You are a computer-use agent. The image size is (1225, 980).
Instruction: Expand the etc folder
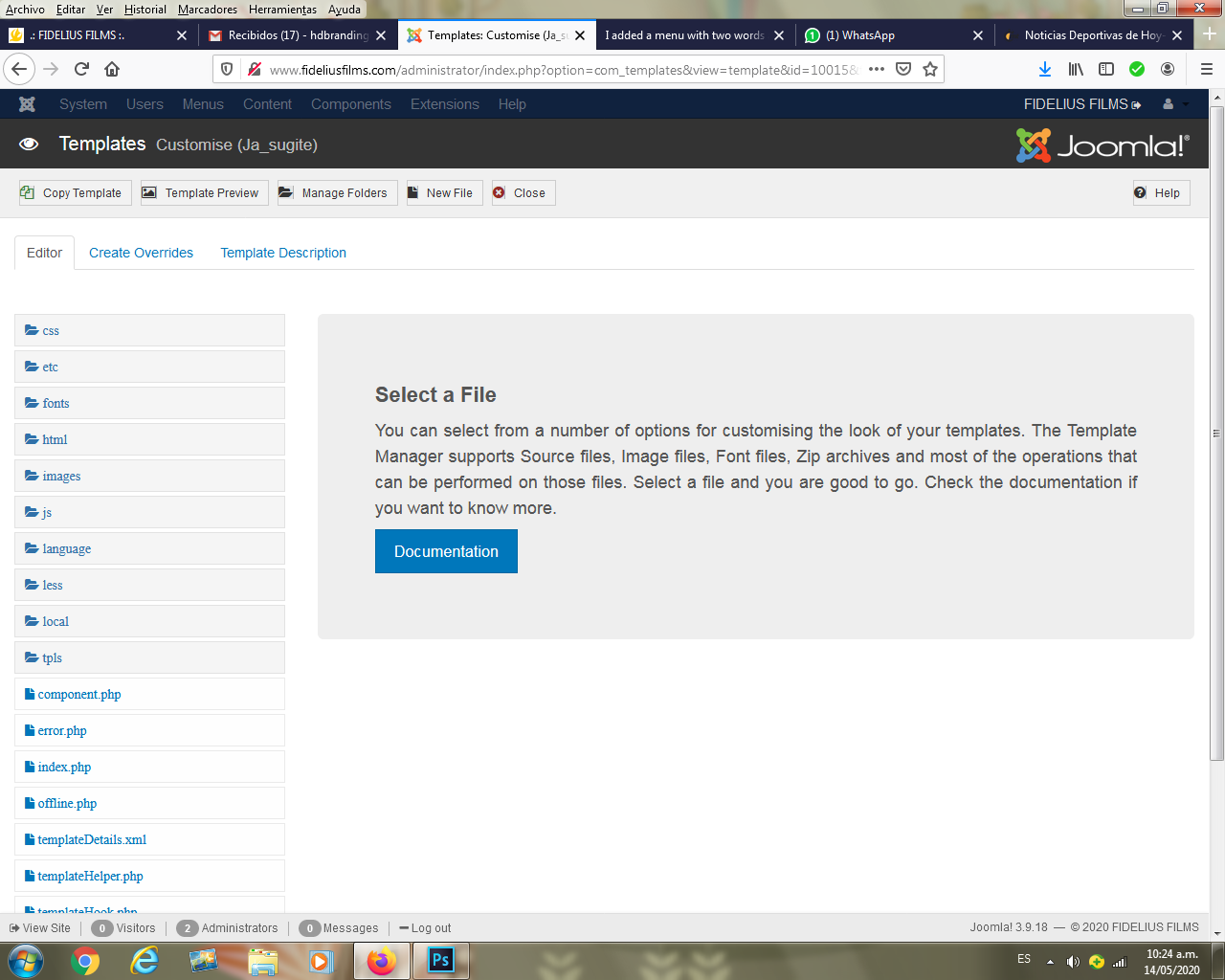tap(149, 367)
